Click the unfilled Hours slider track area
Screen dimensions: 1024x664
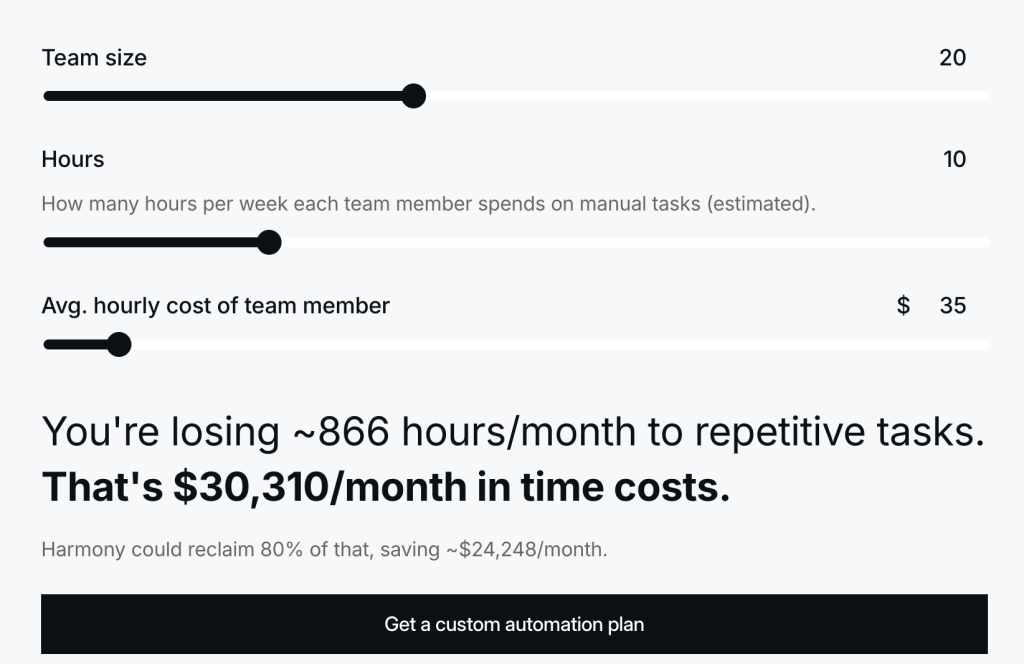630,242
